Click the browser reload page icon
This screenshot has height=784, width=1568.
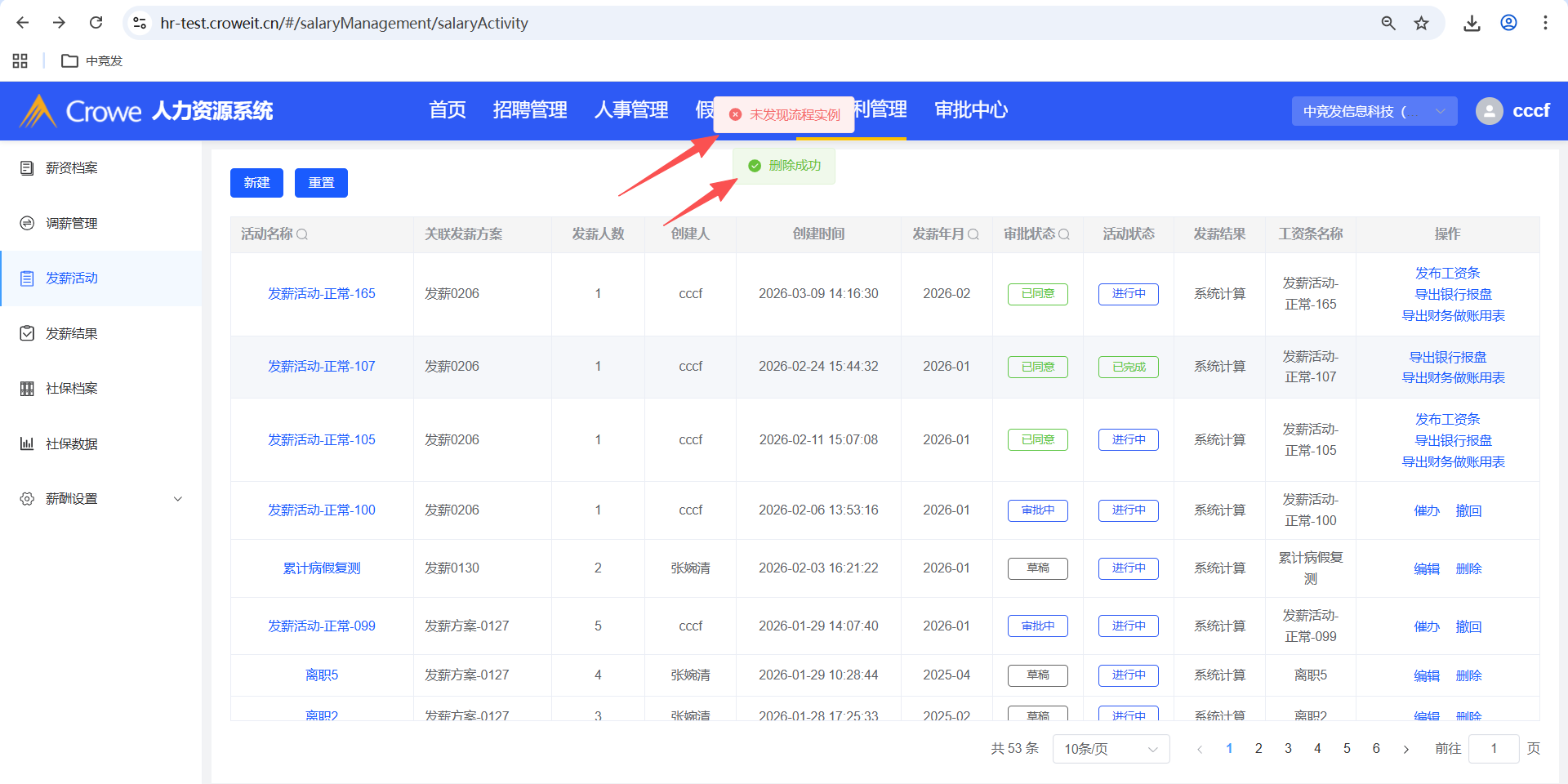pos(96,23)
